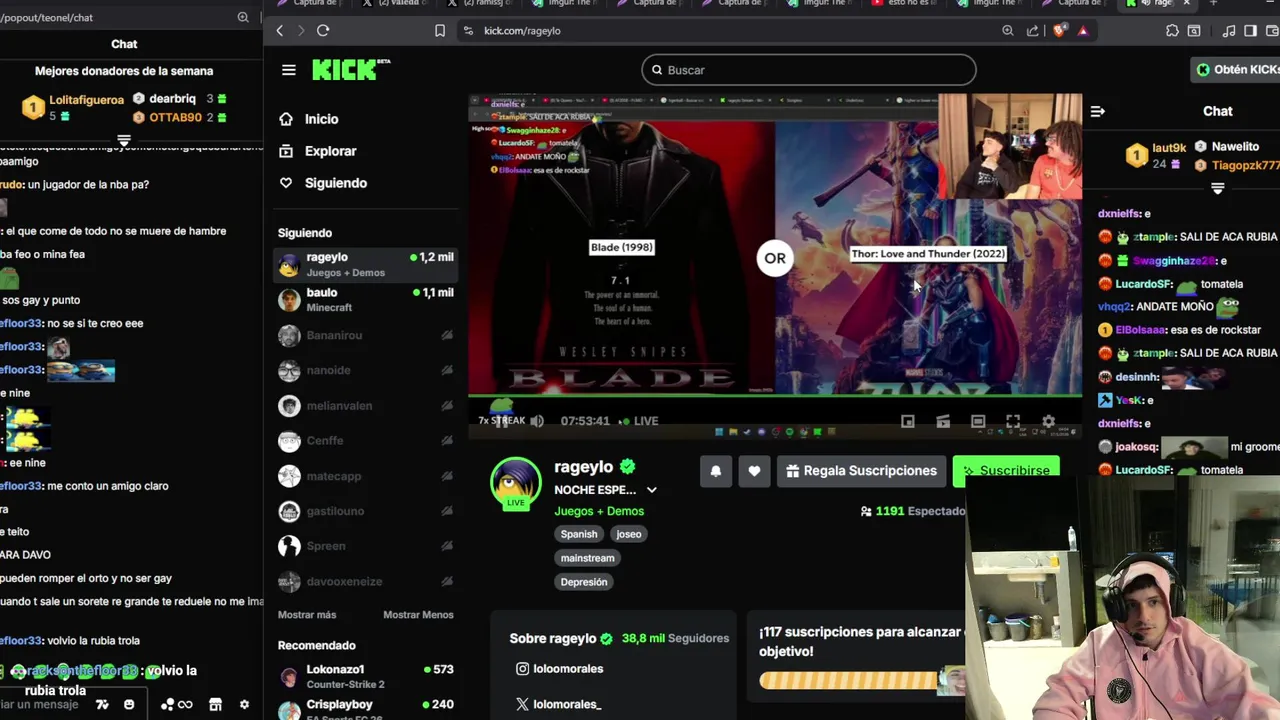Open popout chat settings gear

coord(244,704)
